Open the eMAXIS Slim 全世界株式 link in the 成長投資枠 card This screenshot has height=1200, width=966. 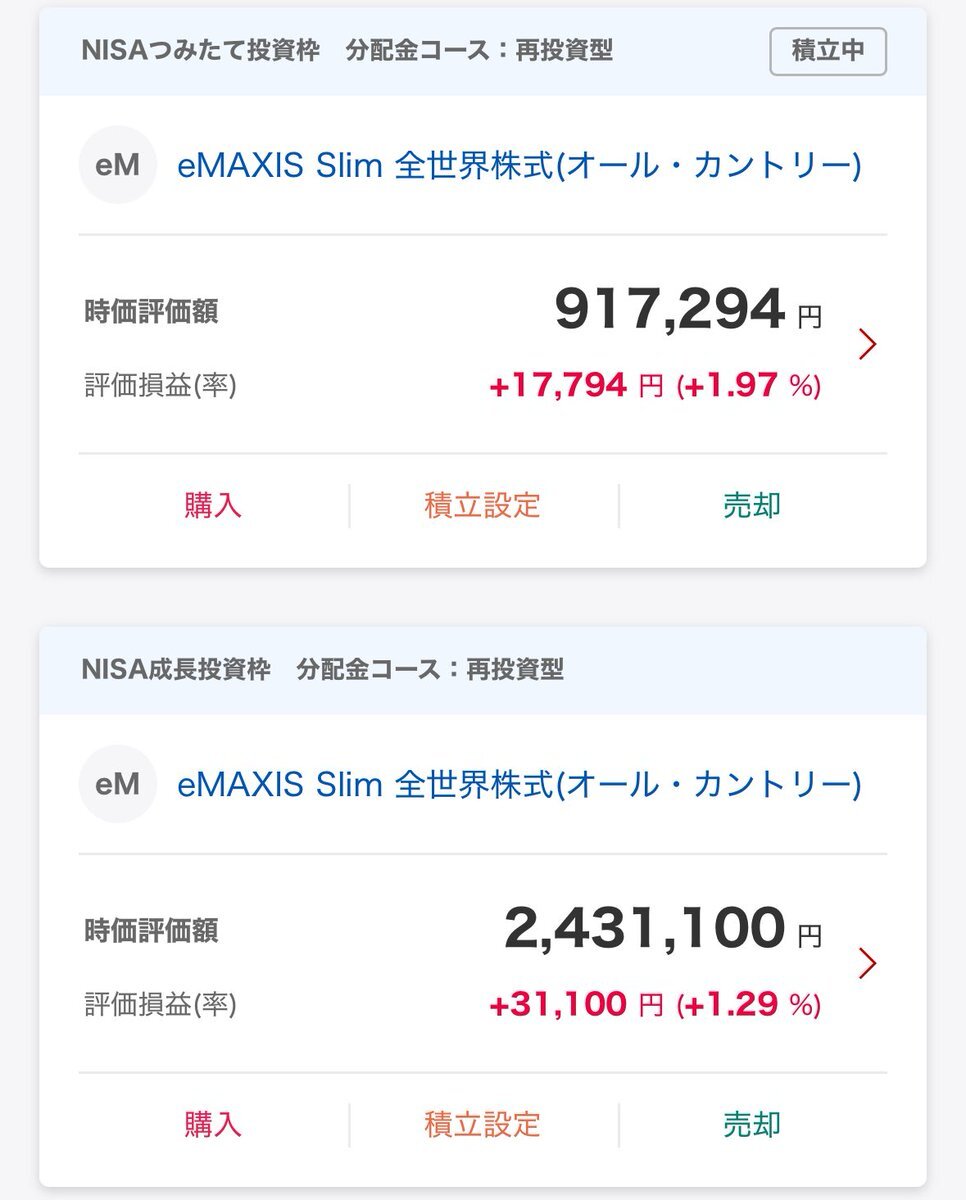tap(519, 784)
